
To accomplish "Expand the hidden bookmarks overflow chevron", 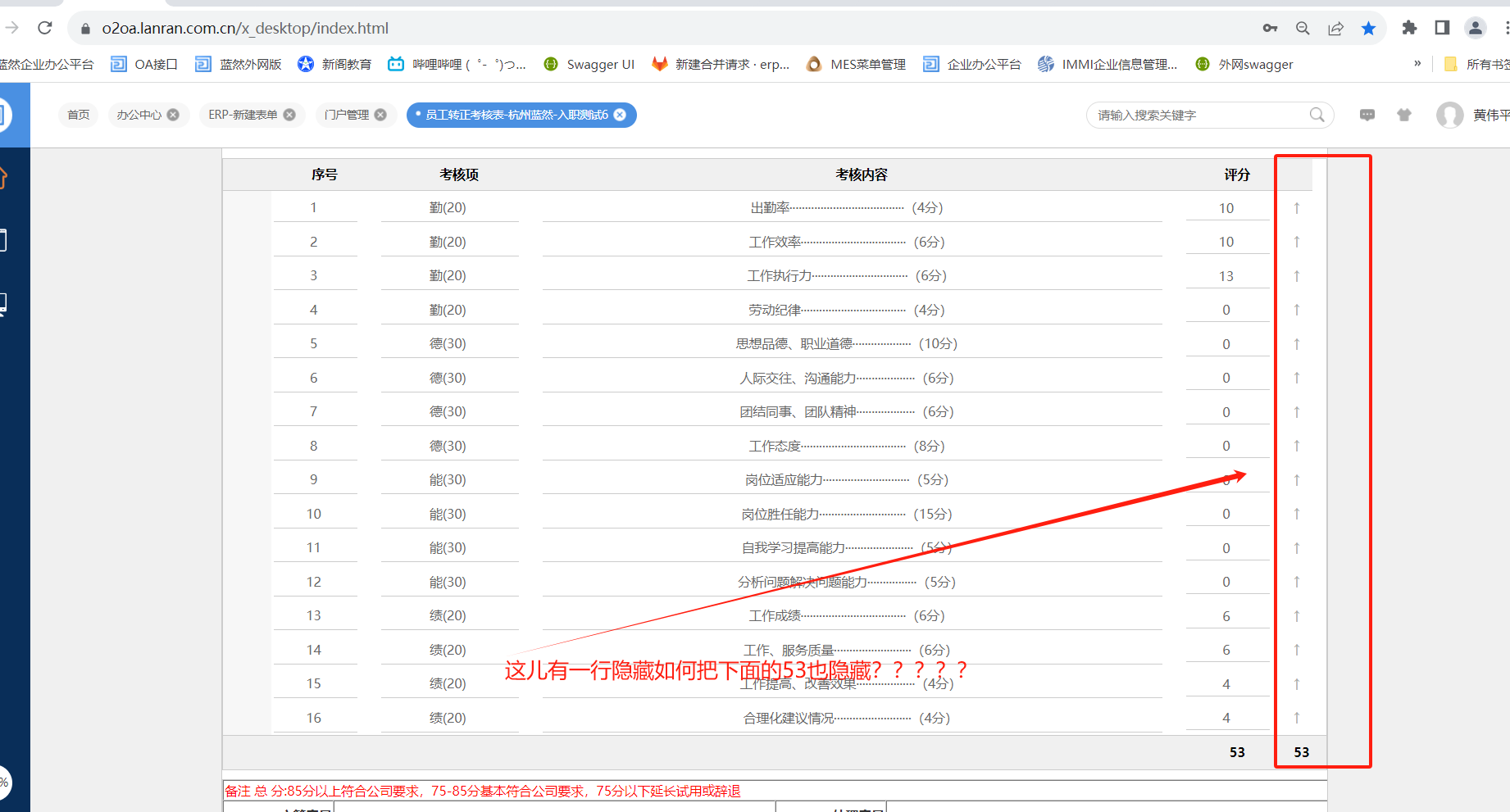I will click(1417, 64).
